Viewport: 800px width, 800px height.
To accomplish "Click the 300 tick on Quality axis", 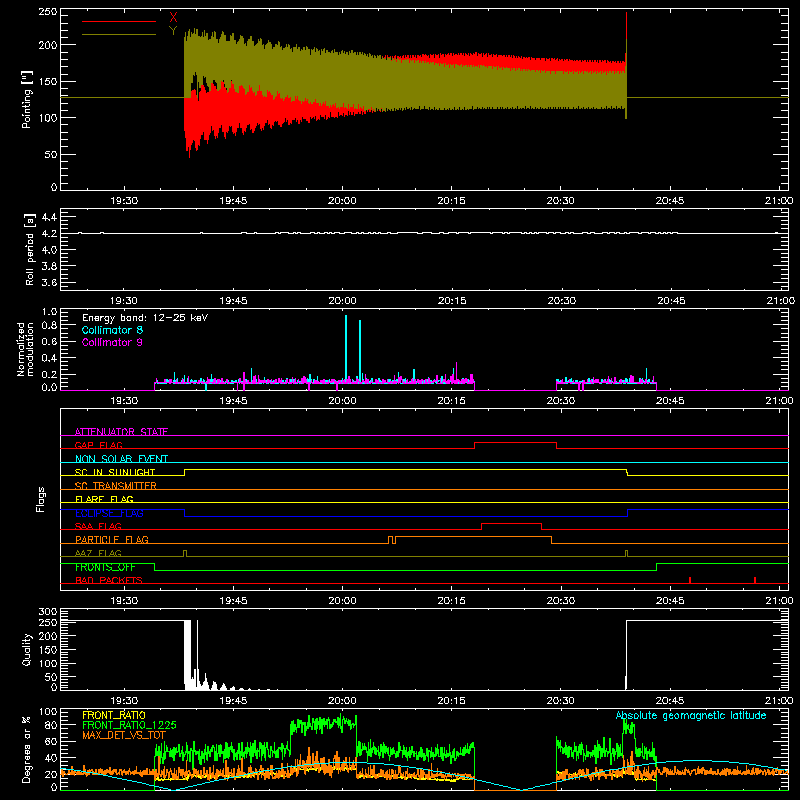I will pyautogui.click(x=48, y=612).
